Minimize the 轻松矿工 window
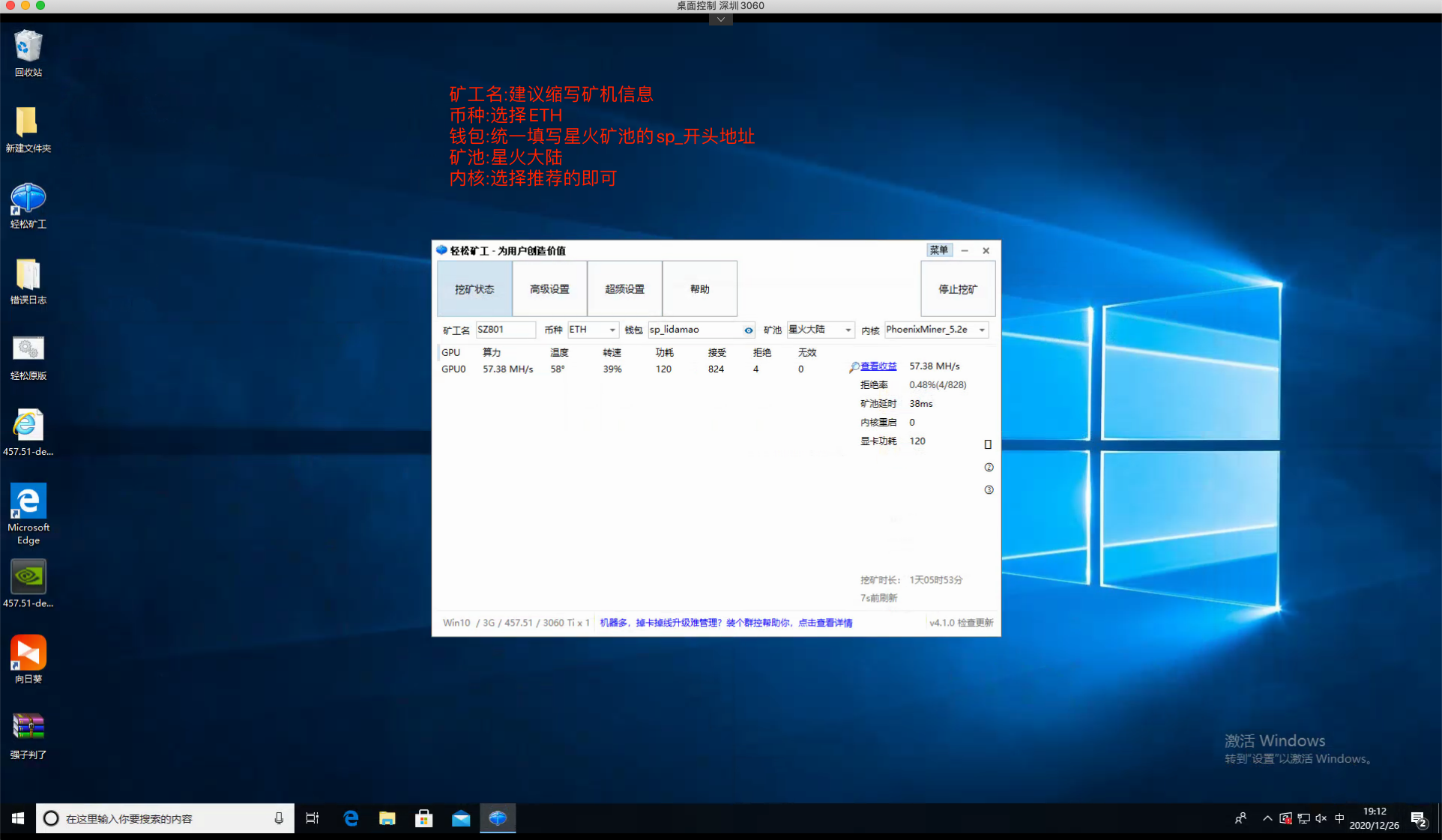This screenshot has width=1442, height=840. [965, 250]
